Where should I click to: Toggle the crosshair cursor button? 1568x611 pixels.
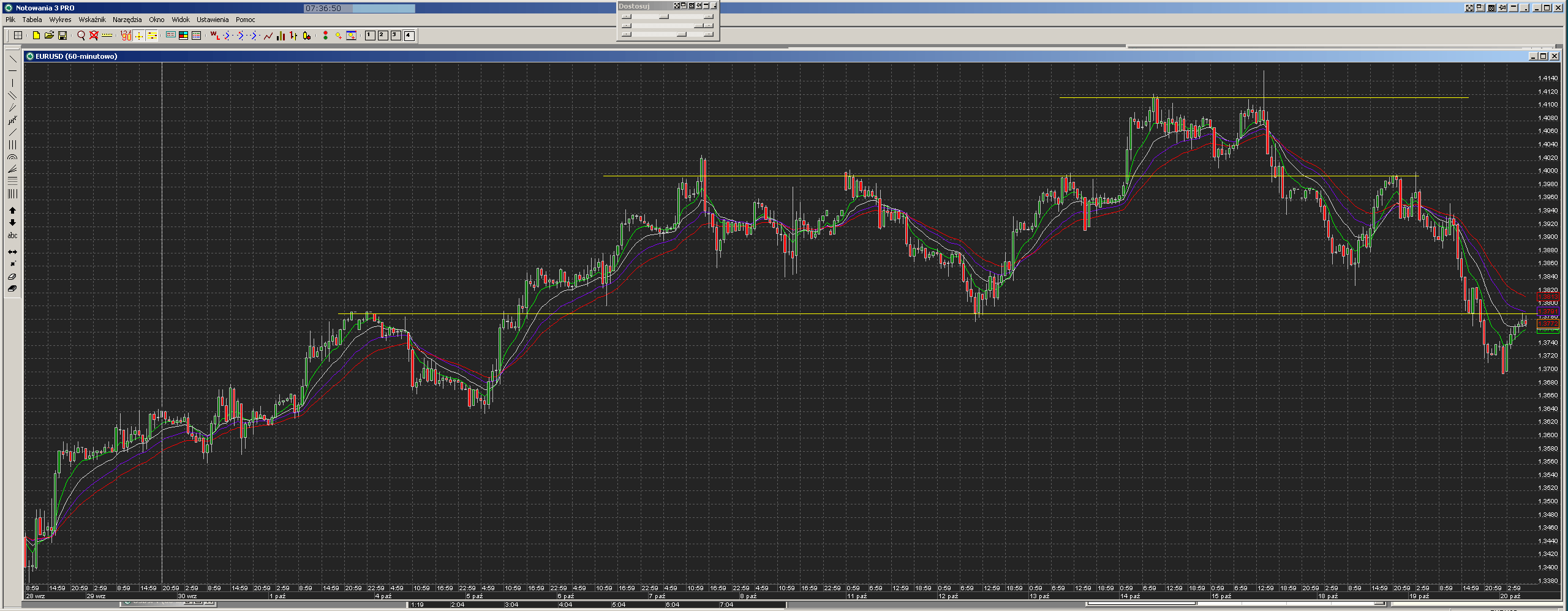click(139, 36)
